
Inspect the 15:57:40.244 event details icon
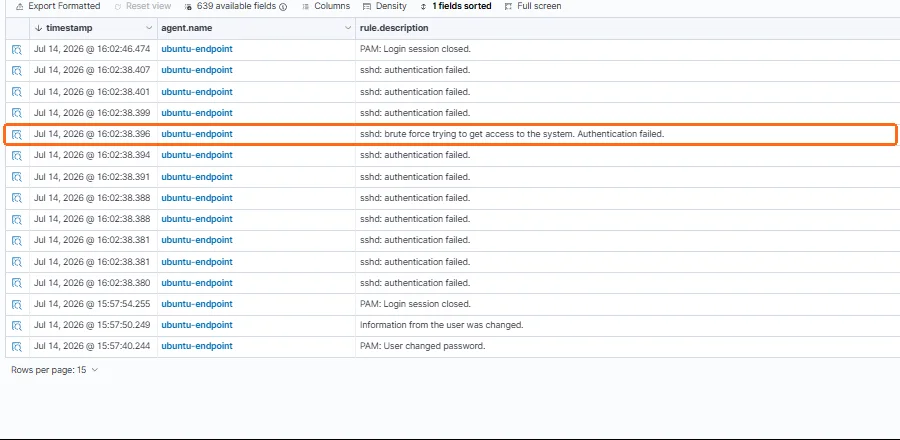[x=17, y=347]
